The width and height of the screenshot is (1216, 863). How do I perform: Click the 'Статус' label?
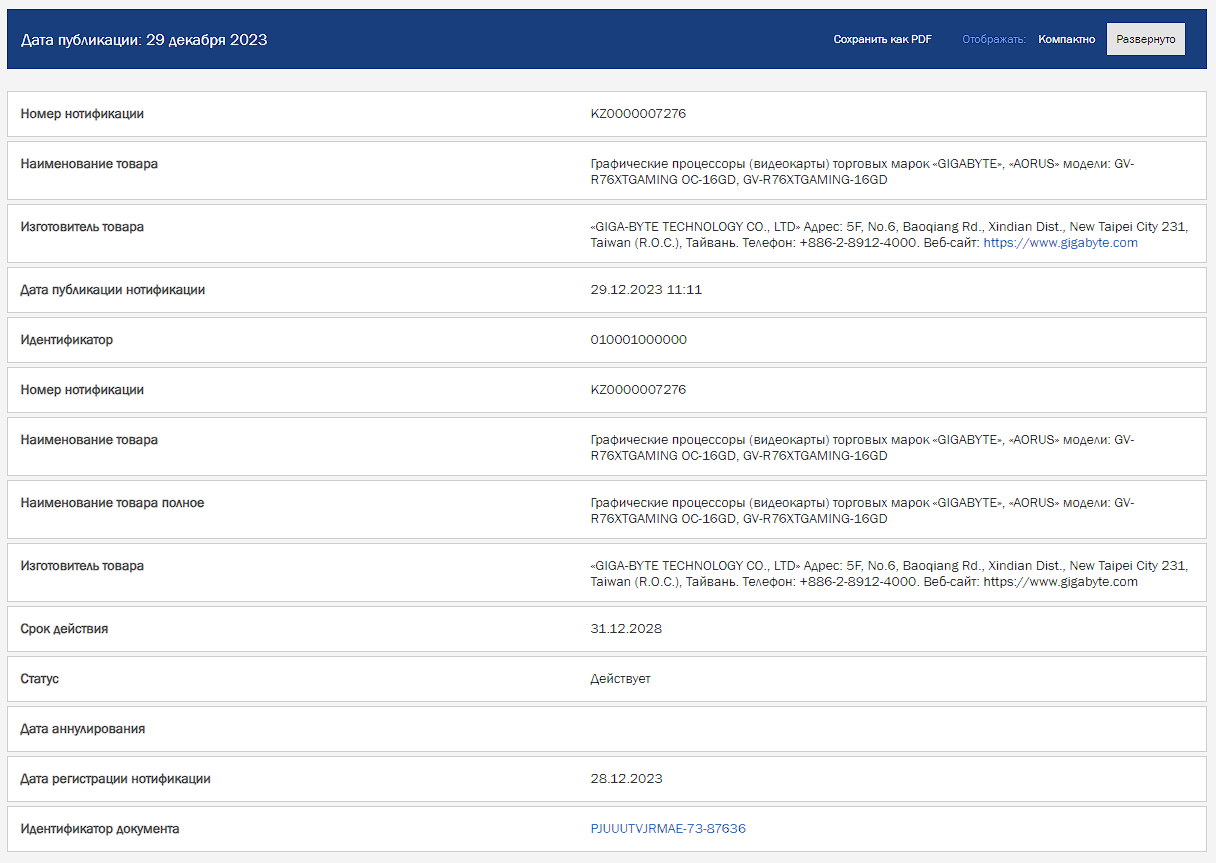pyautogui.click(x=40, y=679)
